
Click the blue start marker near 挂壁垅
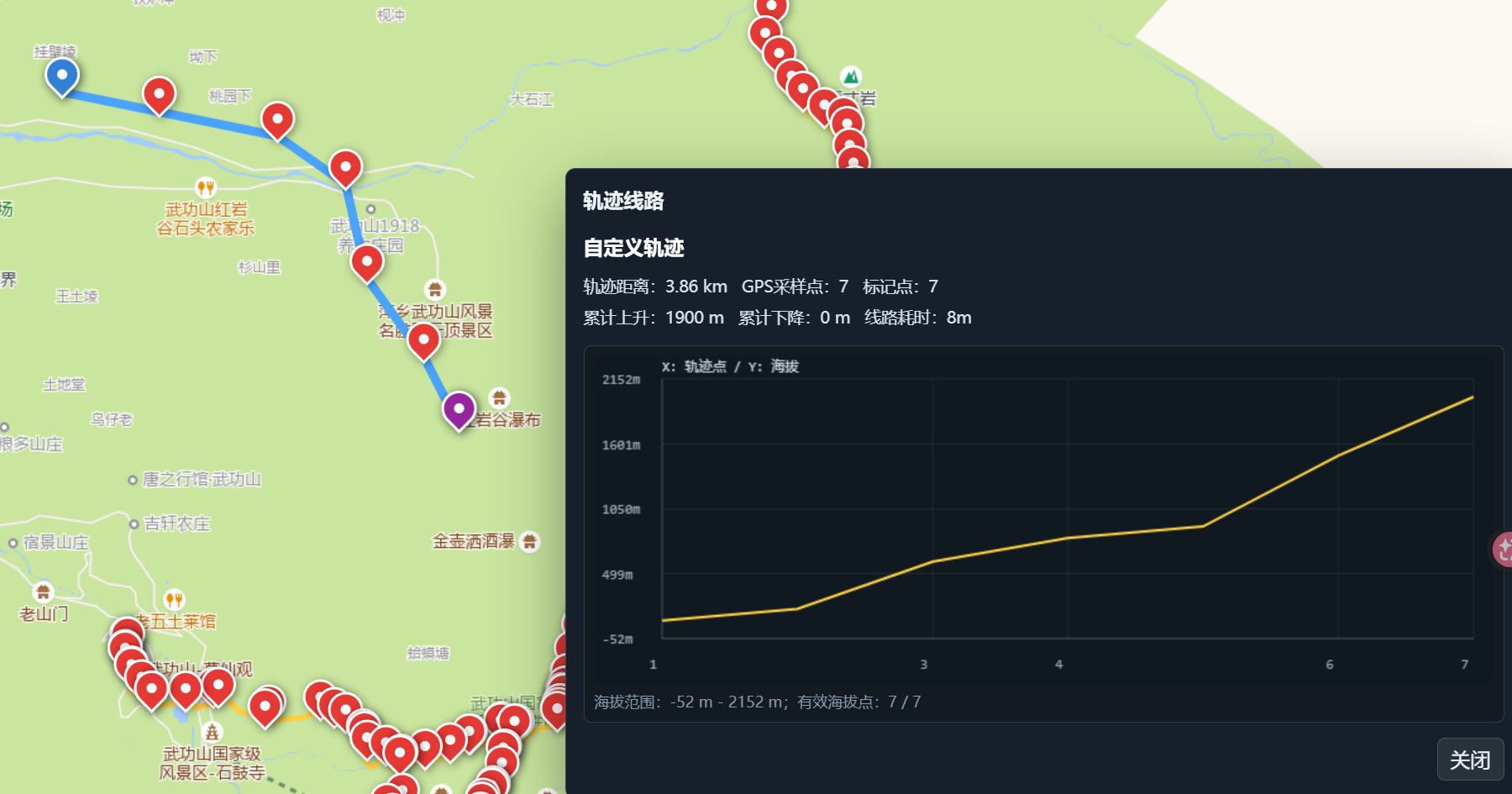(62, 76)
